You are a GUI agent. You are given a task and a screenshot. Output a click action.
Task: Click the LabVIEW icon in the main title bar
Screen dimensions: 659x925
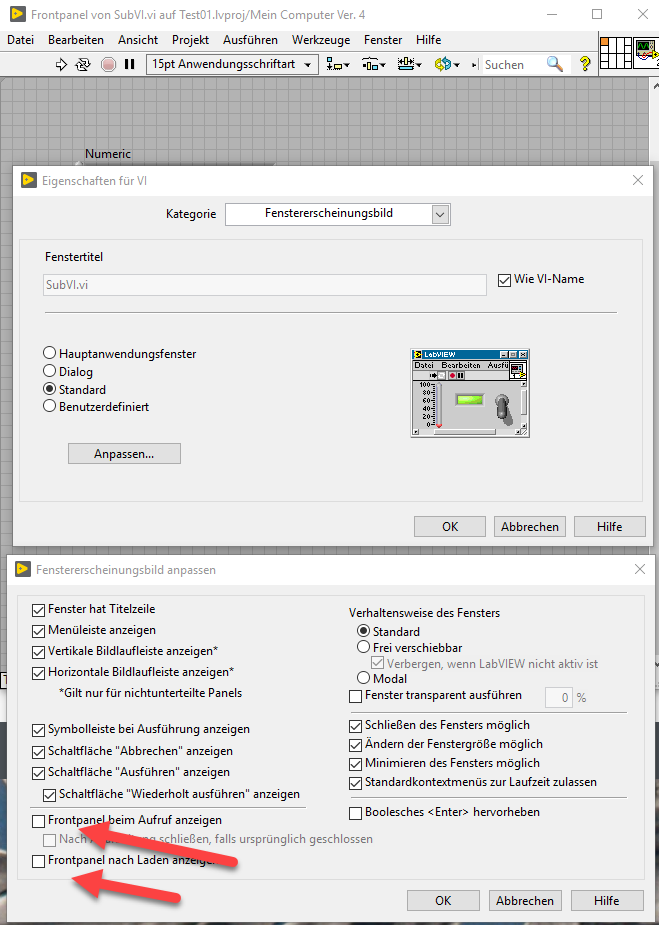pyautogui.click(x=17, y=14)
